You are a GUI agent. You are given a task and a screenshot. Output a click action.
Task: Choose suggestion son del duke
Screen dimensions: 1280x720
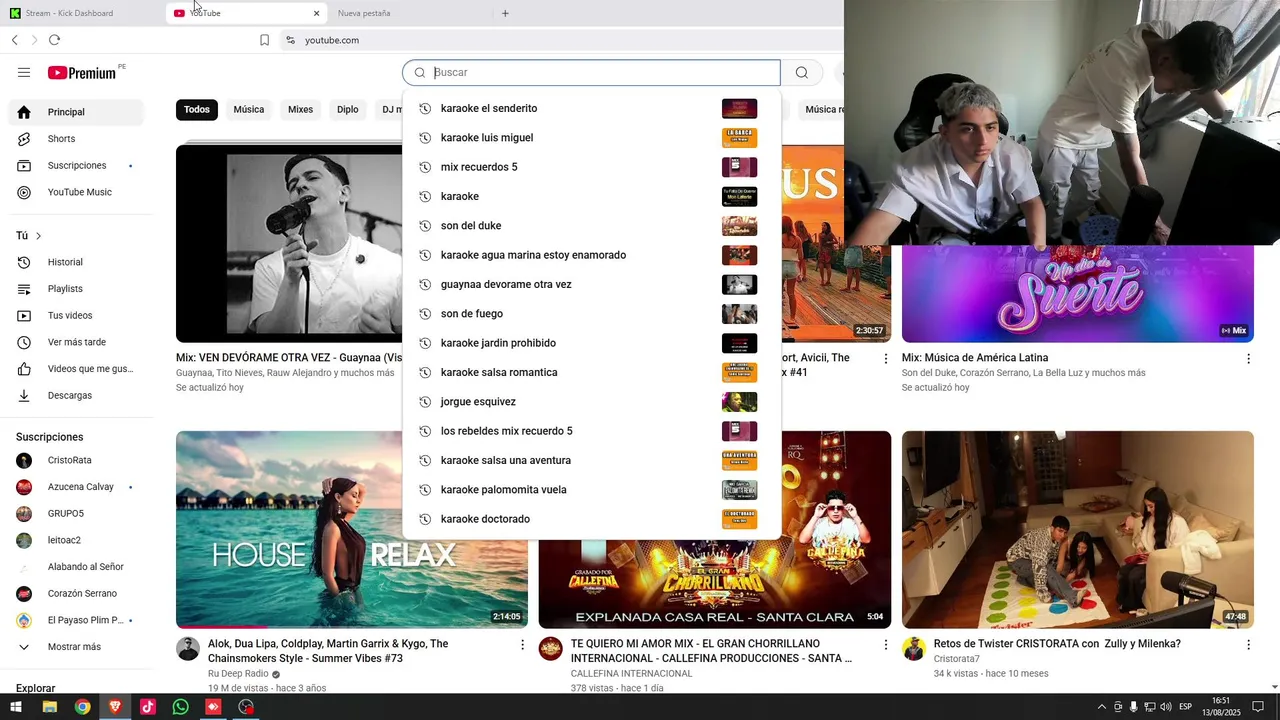(x=591, y=226)
